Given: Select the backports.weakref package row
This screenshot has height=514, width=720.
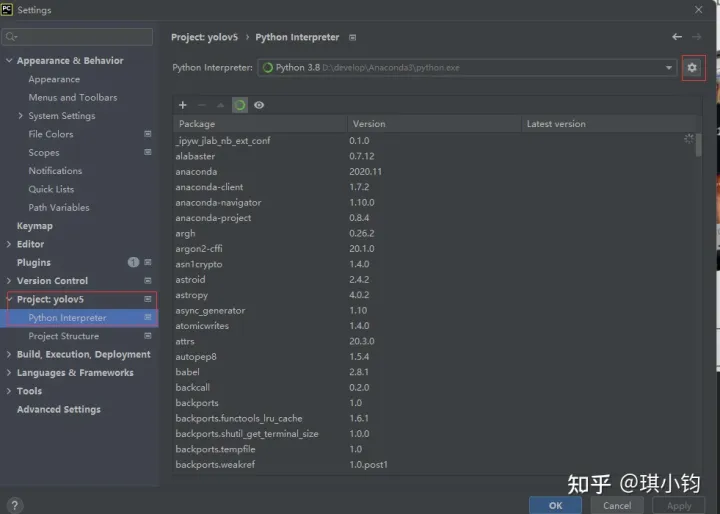Looking at the screenshot, I should 434,464.
